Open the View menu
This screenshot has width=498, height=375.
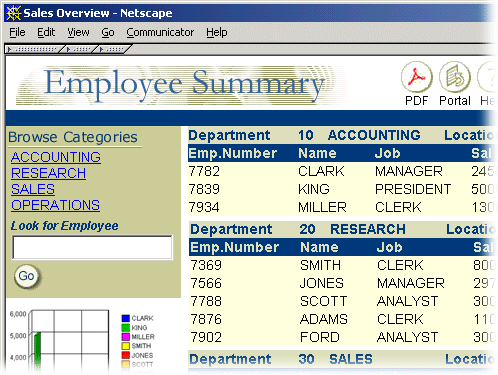pyautogui.click(x=78, y=32)
